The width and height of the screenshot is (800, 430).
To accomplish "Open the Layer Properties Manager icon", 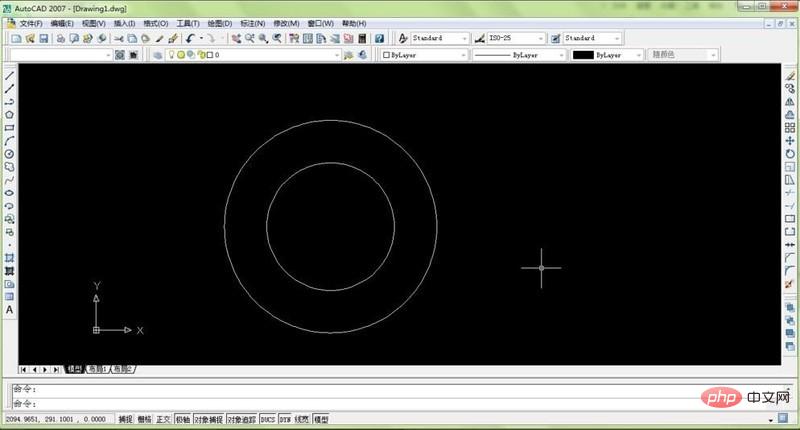I will point(158,55).
